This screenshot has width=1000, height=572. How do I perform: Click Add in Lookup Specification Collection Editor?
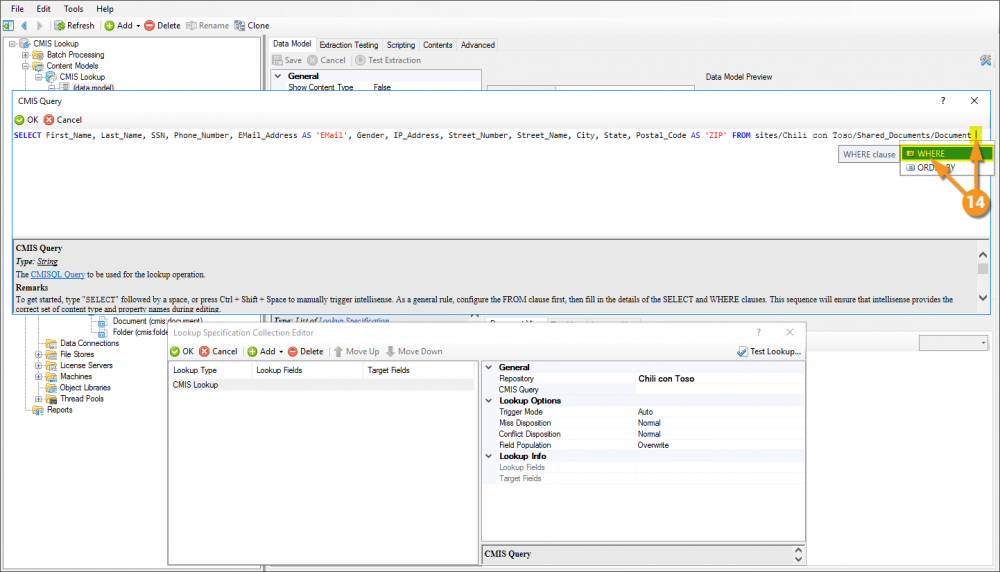[x=261, y=351]
